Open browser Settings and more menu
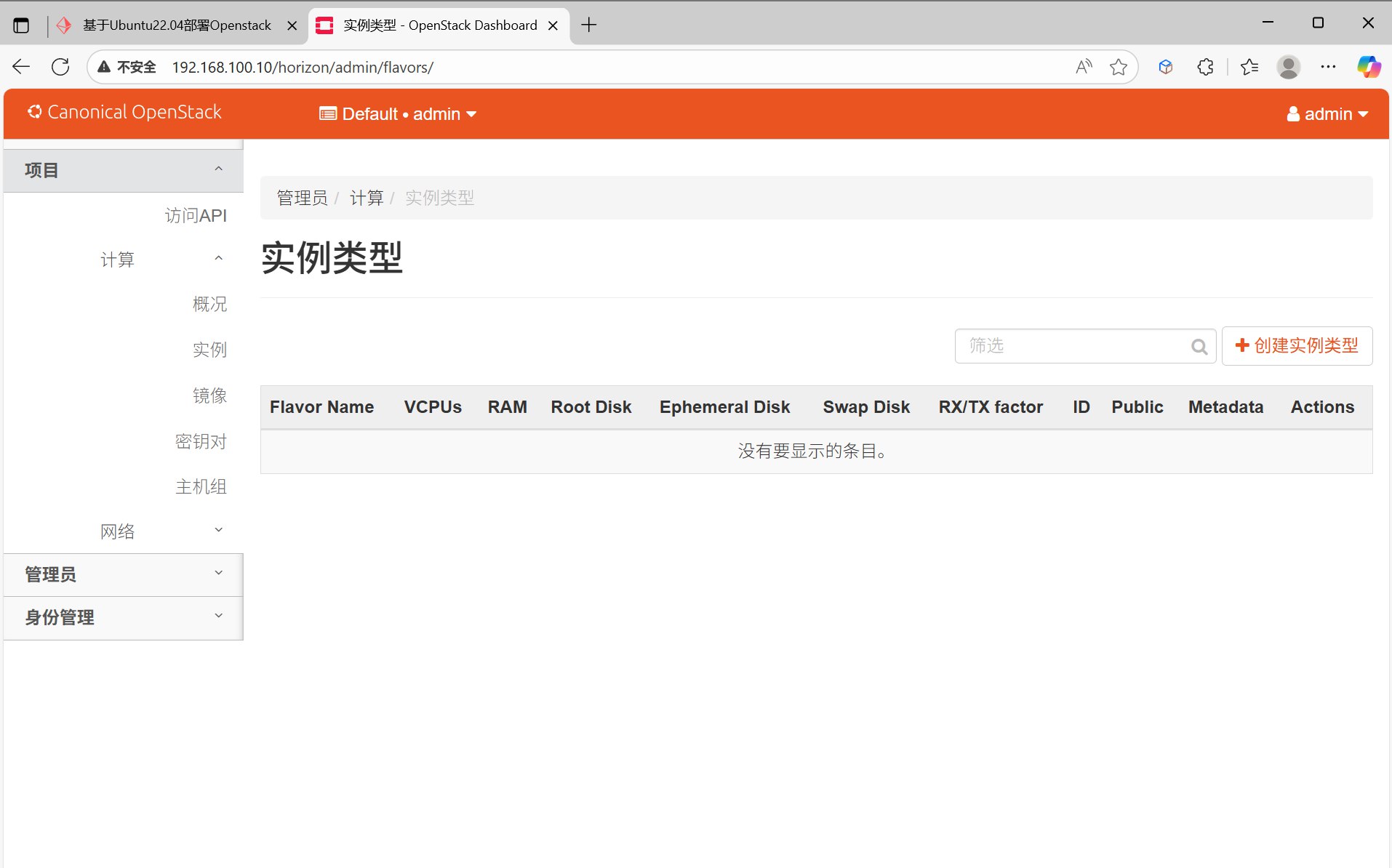Screen dimensions: 1392x868 click(1328, 67)
